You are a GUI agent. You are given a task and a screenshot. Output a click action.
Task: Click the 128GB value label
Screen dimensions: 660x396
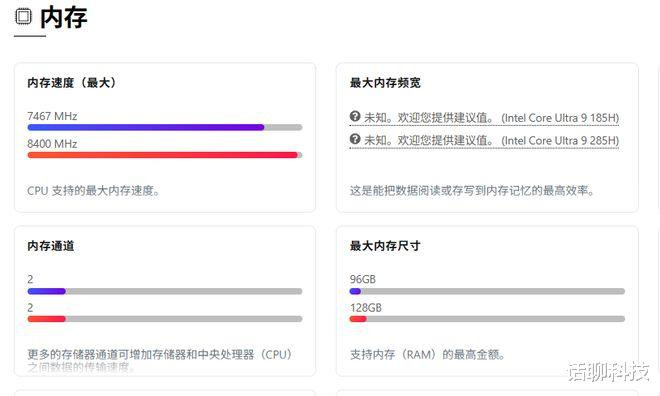(365, 308)
